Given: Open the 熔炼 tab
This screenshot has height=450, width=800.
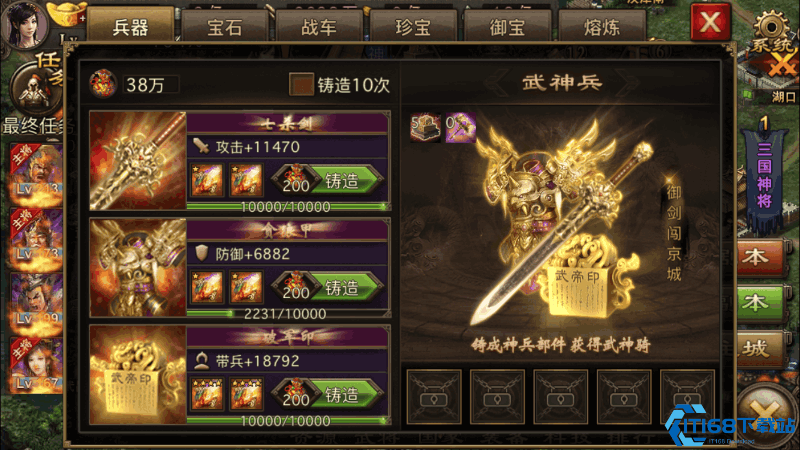Looking at the screenshot, I should (x=602, y=26).
